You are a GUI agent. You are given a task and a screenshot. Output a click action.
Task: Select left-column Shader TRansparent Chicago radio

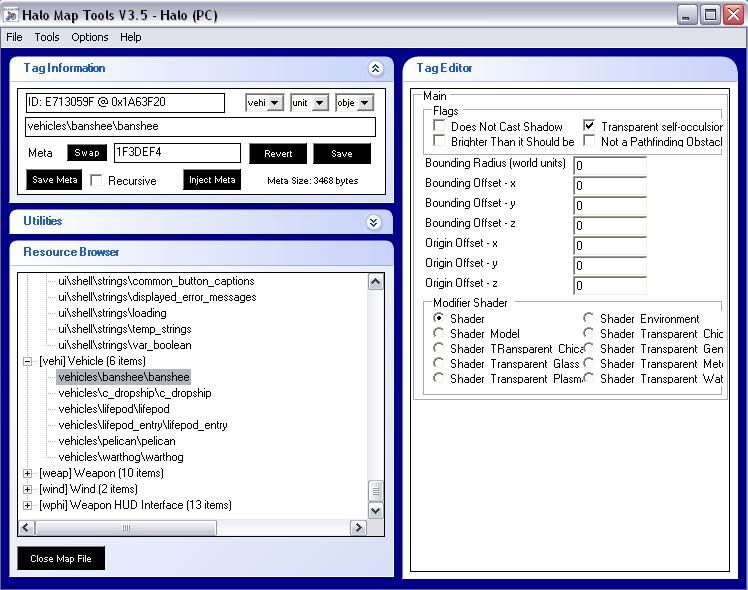coord(438,348)
